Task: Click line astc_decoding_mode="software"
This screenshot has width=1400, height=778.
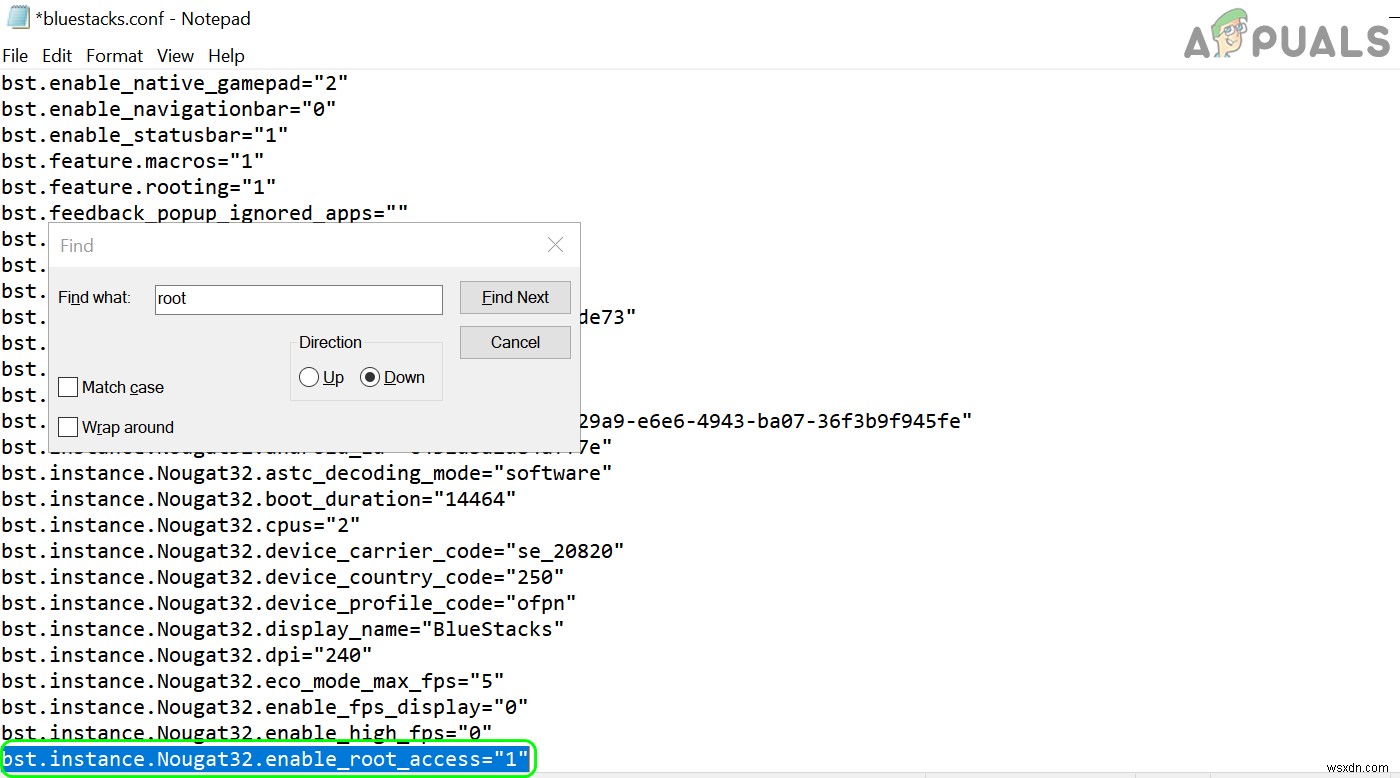Action: (x=307, y=473)
